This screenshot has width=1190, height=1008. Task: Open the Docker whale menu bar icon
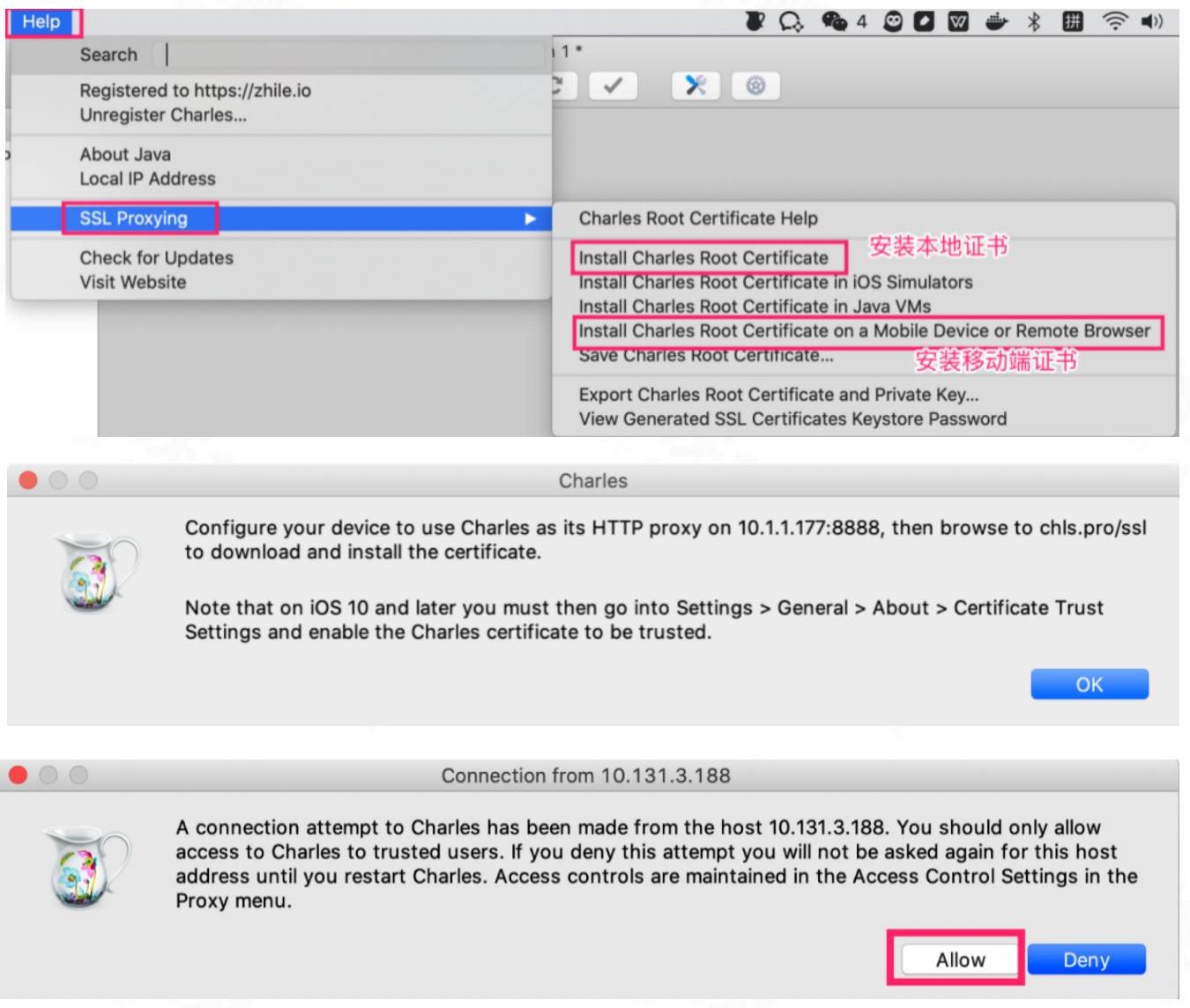[x=996, y=21]
